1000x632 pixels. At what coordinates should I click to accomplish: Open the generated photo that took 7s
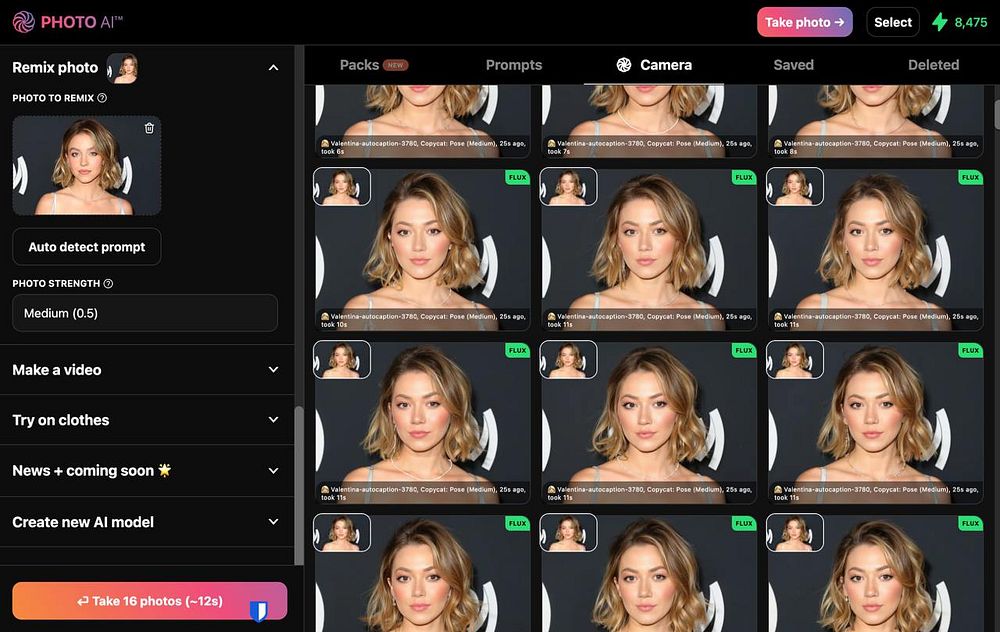click(x=649, y=121)
